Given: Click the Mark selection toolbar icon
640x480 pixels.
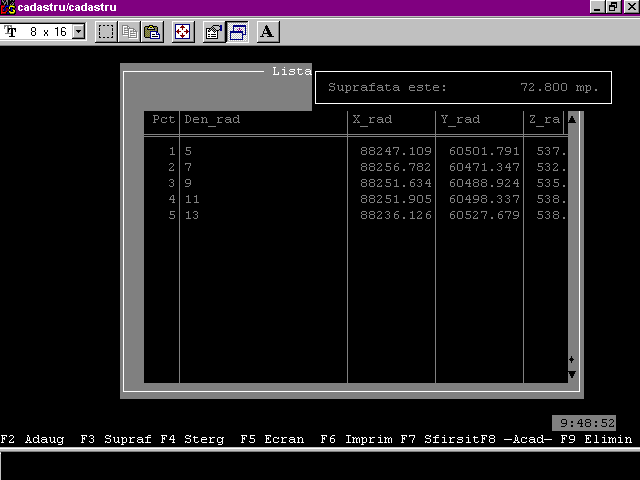Looking at the screenshot, I should (x=106, y=32).
